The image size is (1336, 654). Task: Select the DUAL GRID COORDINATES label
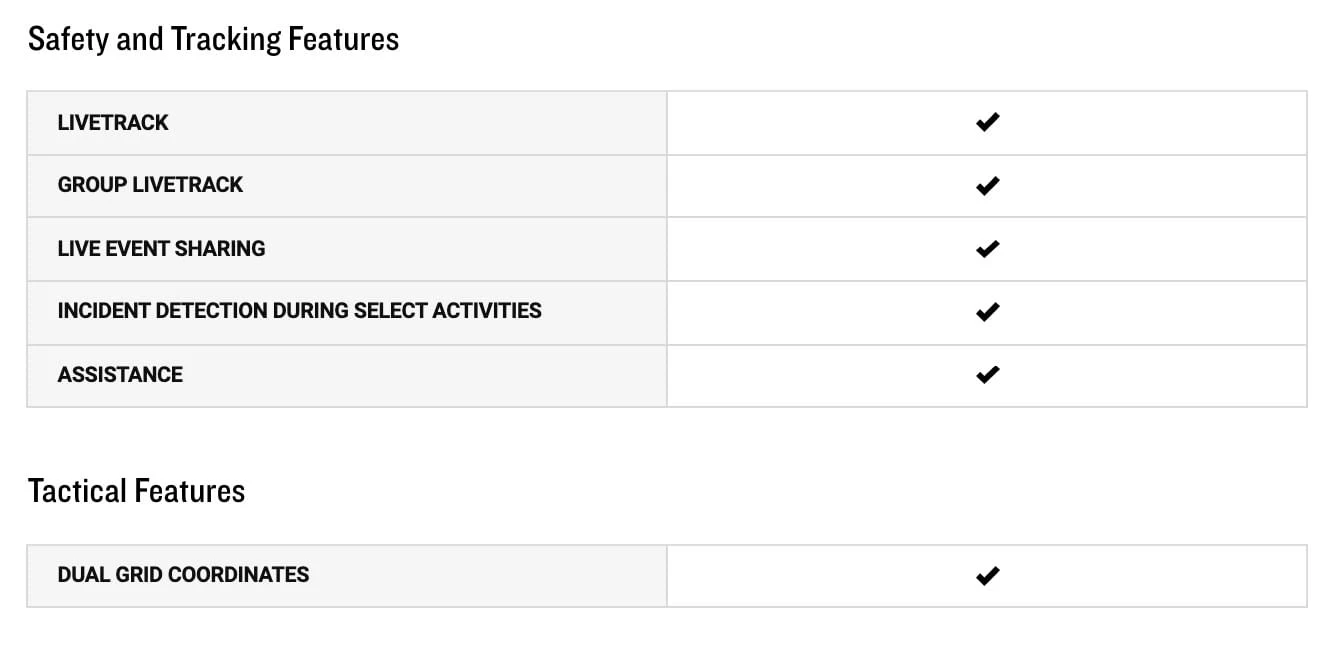click(x=183, y=575)
